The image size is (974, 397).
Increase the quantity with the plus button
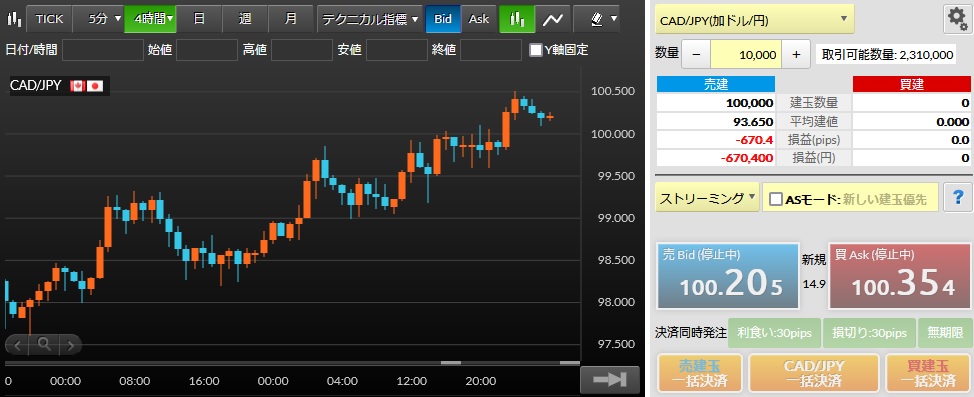pyautogui.click(x=796, y=55)
